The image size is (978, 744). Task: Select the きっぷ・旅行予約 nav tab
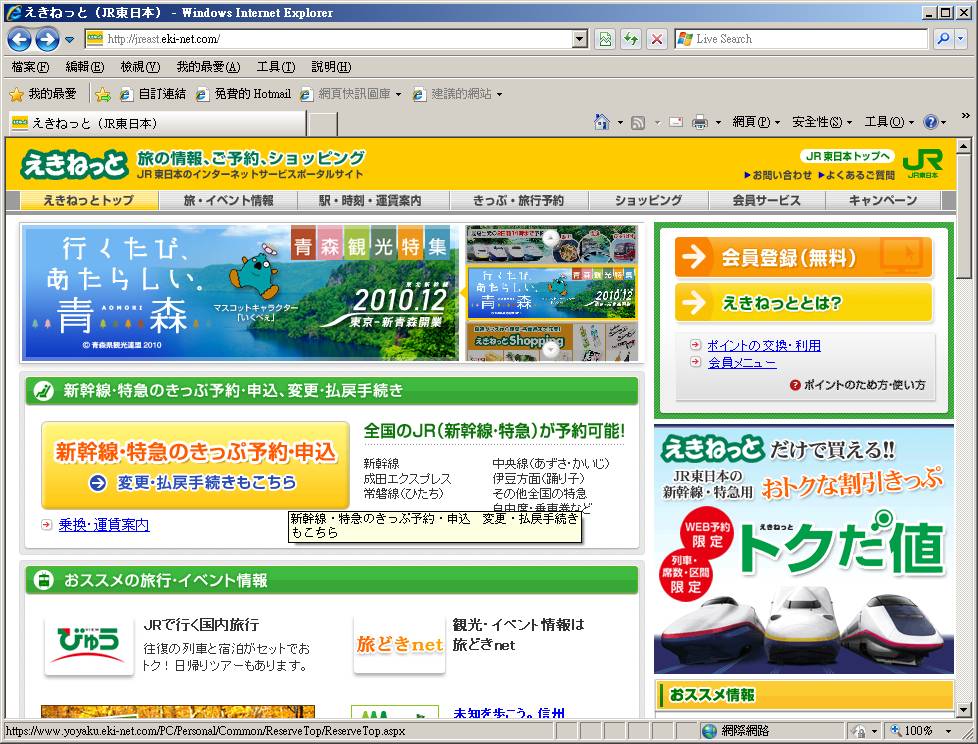pos(518,201)
